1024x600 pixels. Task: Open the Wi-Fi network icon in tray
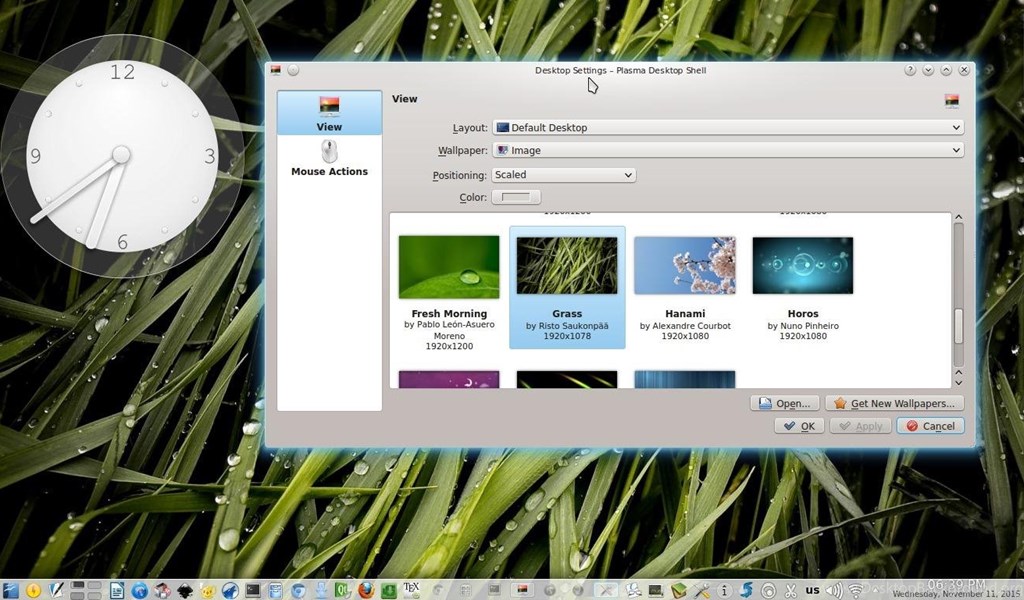(856, 590)
